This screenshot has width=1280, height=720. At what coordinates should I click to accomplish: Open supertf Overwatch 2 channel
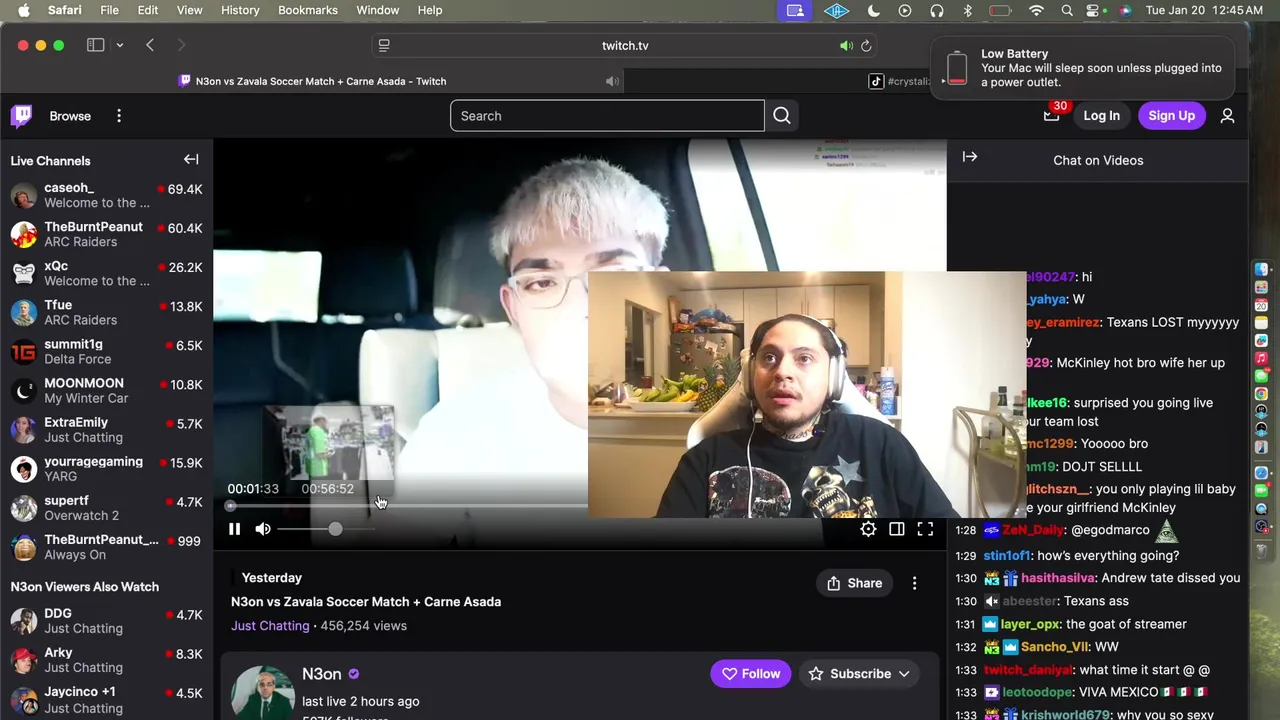tap(106, 508)
